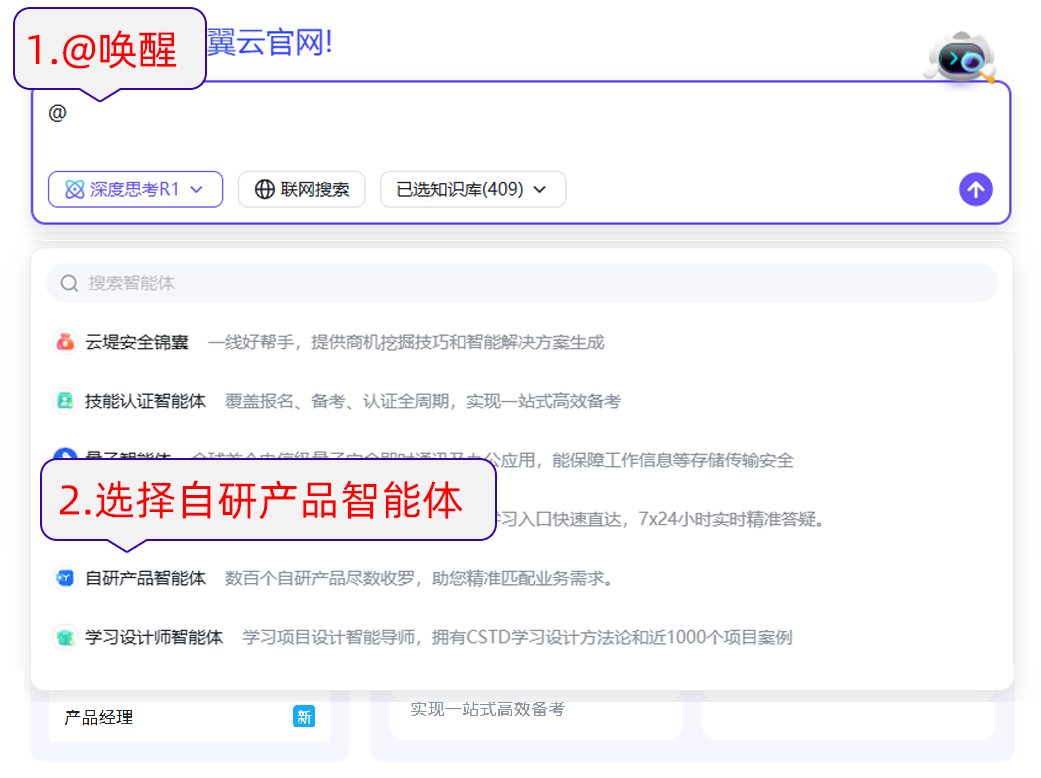1041x778 pixels.
Task: Click the 1.@唤醒 callout bubble
Action: click(110, 47)
